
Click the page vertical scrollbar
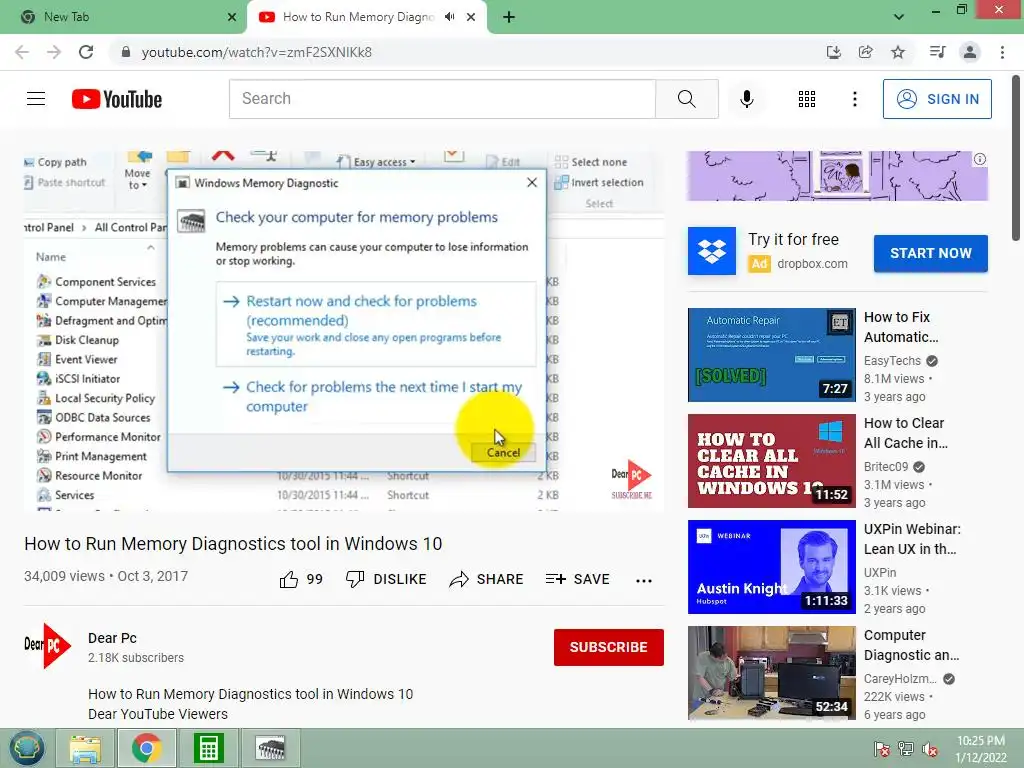click(x=1017, y=157)
